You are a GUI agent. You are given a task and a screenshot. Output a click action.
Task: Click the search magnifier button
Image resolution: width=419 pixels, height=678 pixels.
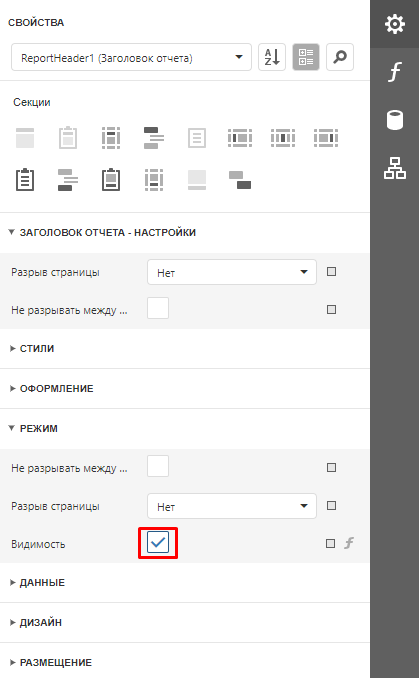340,57
